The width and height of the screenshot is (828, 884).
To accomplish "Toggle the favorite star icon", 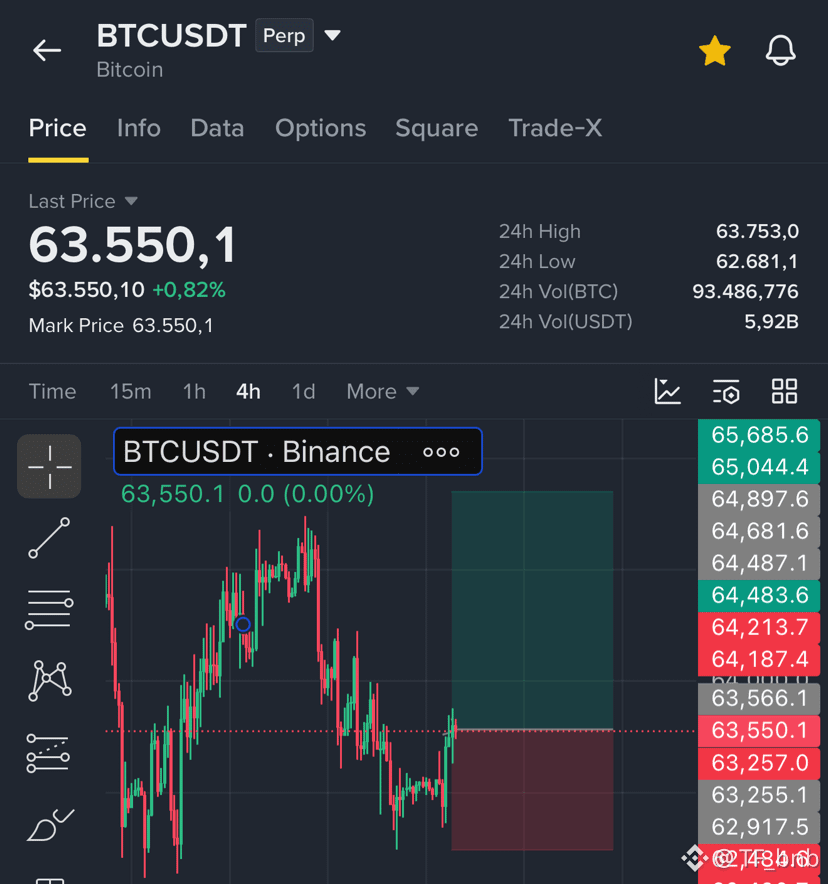I will click(x=715, y=51).
